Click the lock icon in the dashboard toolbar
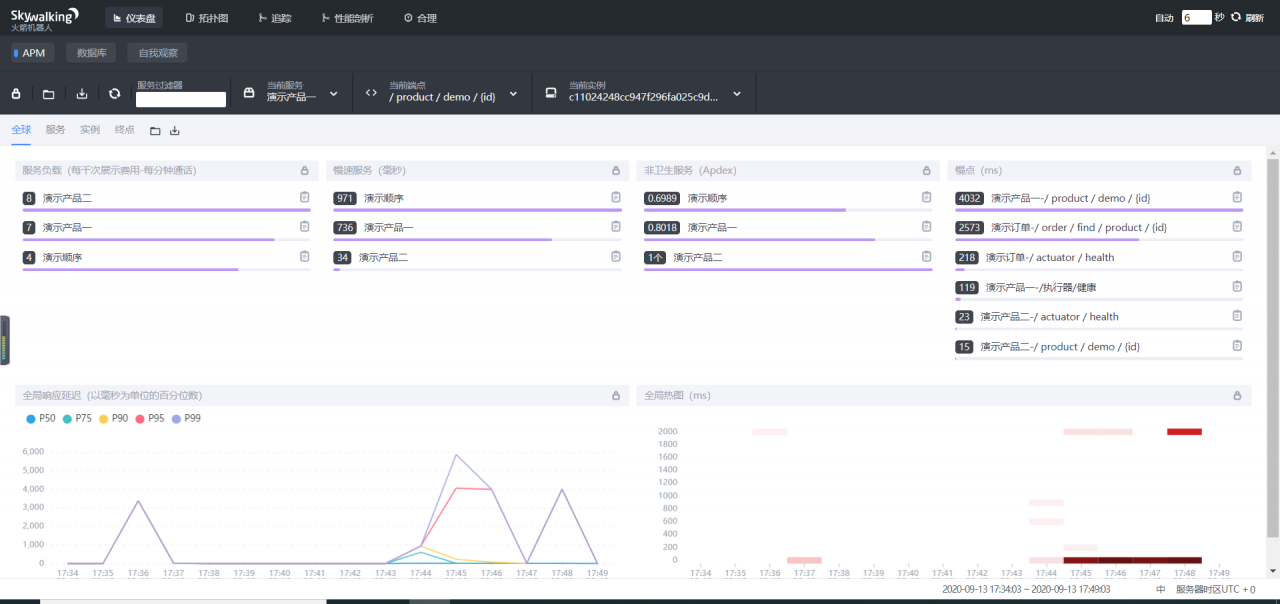1280x604 pixels. coord(16,94)
